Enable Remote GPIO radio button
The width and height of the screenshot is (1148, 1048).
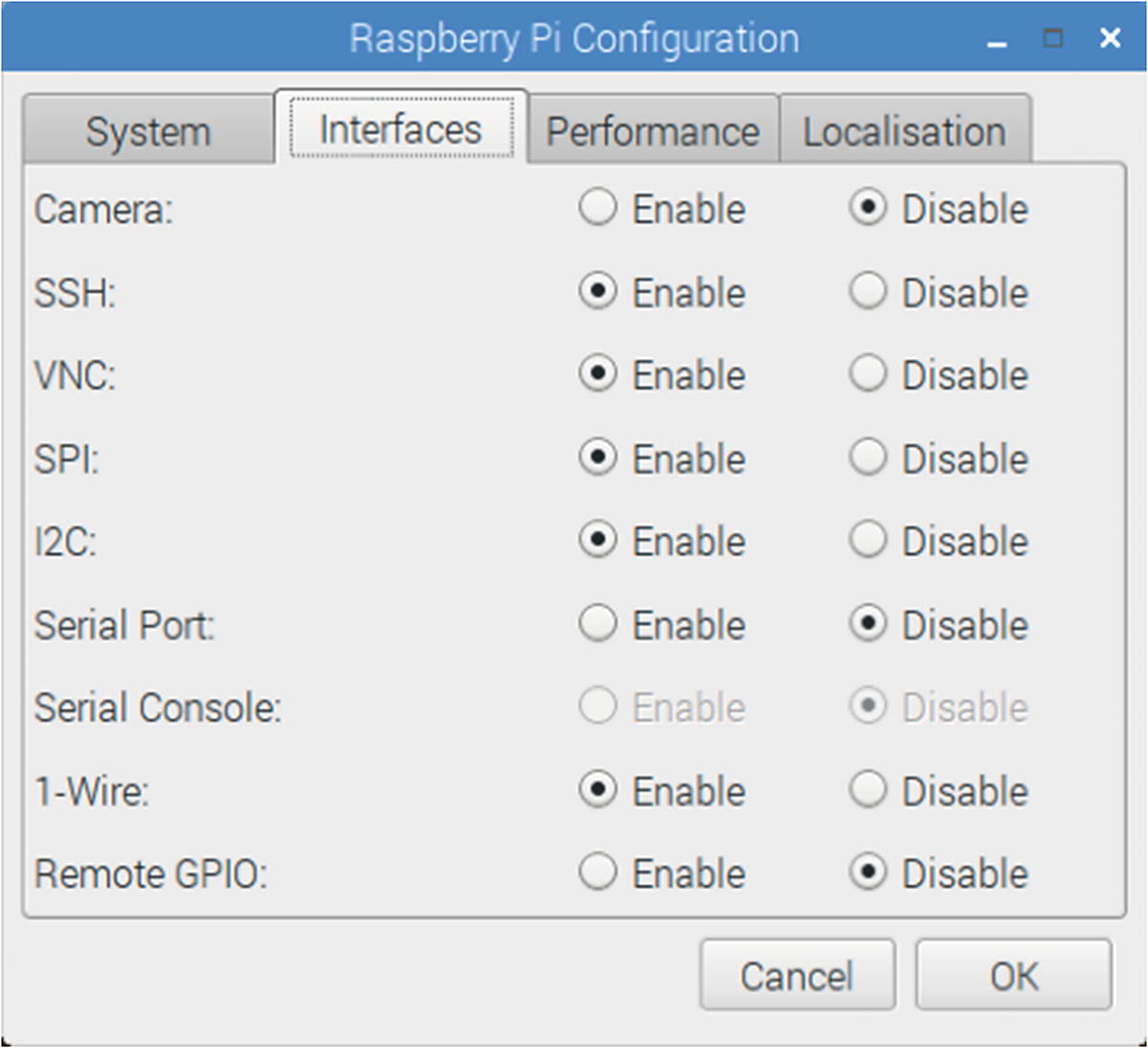coord(598,873)
